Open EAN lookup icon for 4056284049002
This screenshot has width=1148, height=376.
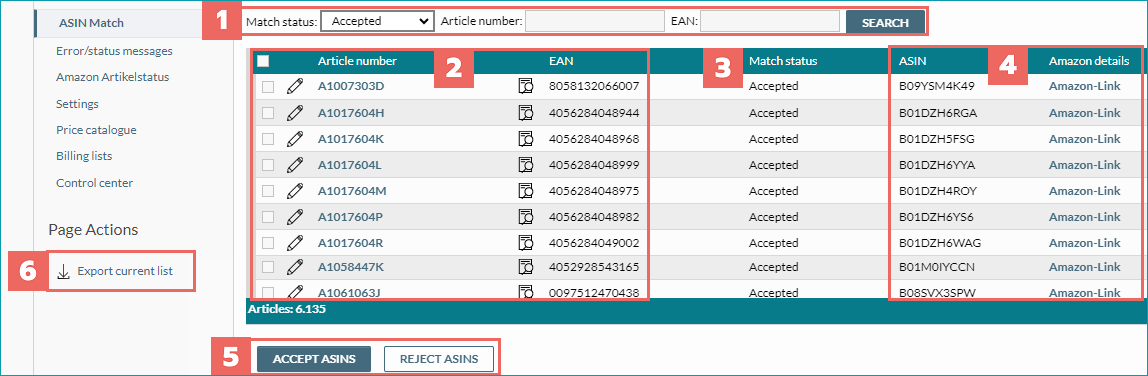point(525,243)
